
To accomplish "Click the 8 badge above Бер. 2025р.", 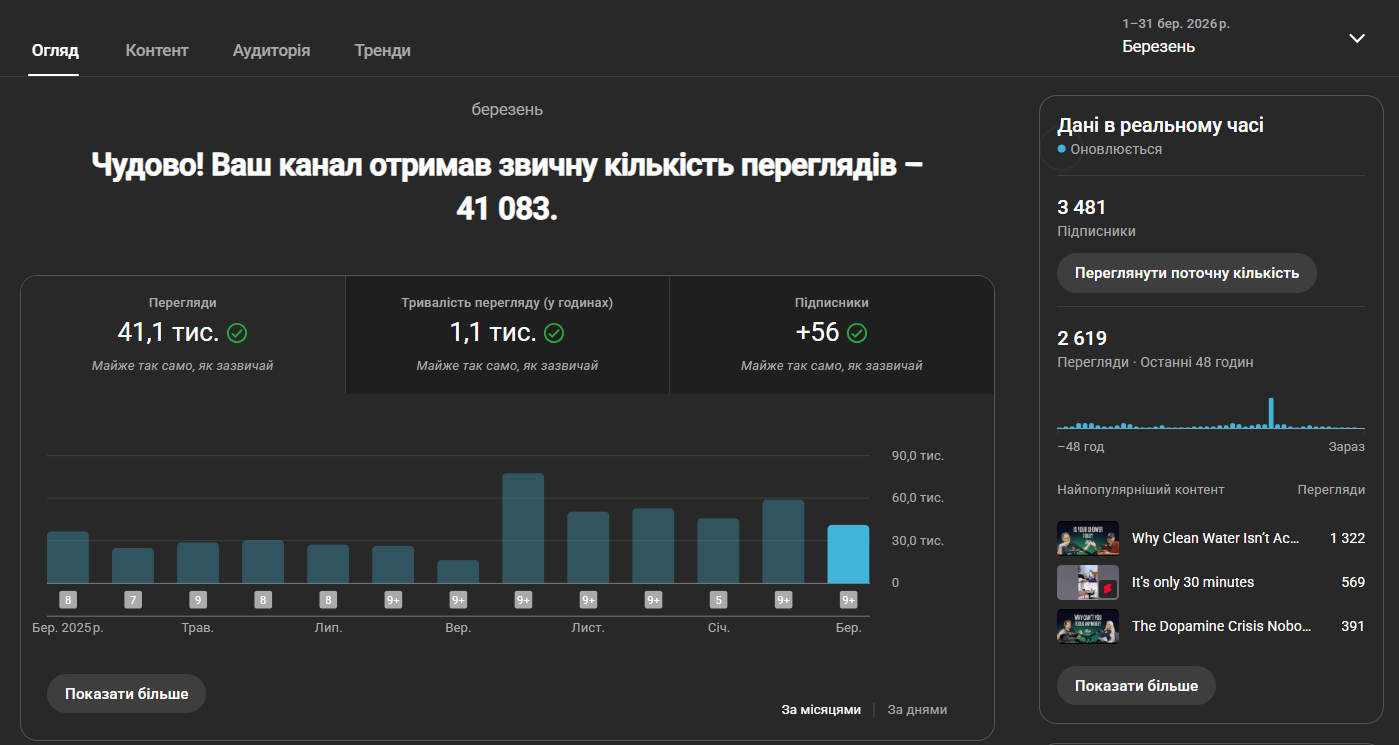I will coord(68,600).
